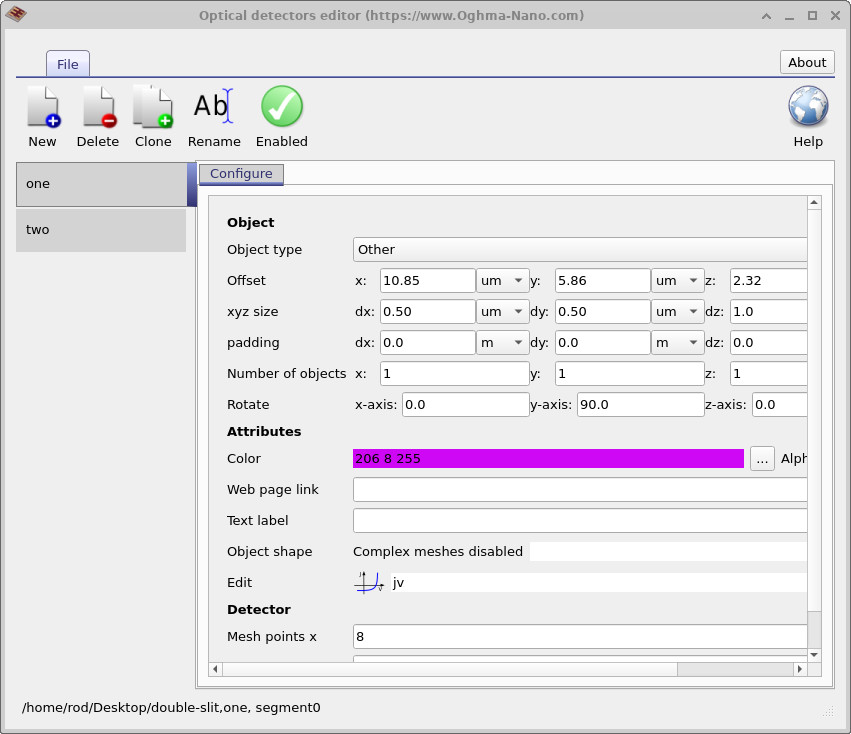
Task: Click the Oghma app icon in title bar
Action: click(16, 15)
